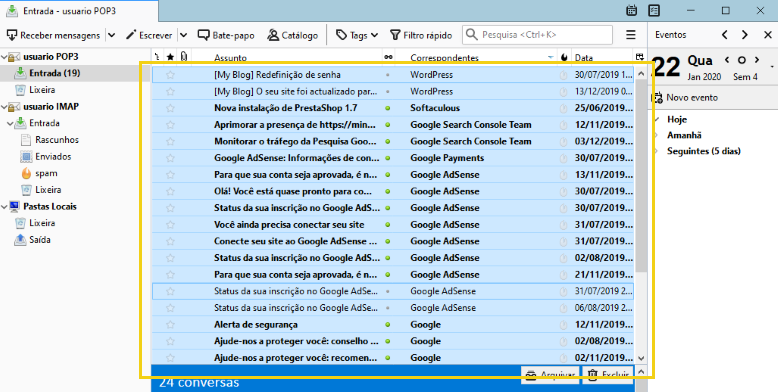
Task: Collapse the Hoje section
Action: pos(657,120)
